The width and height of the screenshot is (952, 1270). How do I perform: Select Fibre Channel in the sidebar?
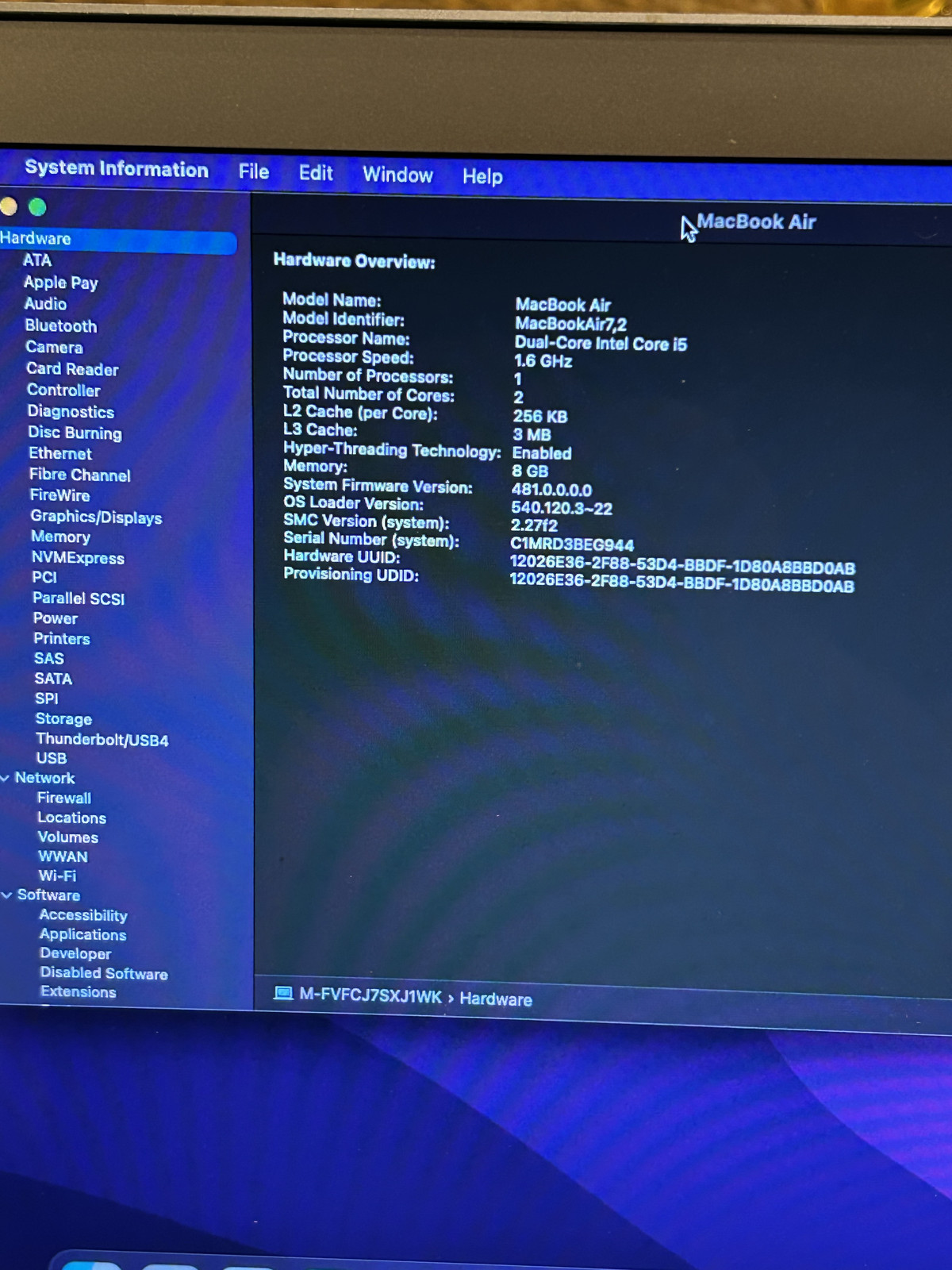(x=80, y=475)
